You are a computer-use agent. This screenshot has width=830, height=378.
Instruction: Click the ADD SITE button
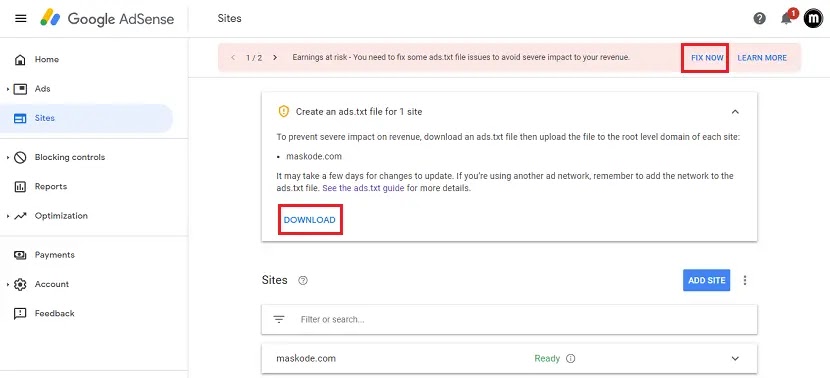click(707, 280)
